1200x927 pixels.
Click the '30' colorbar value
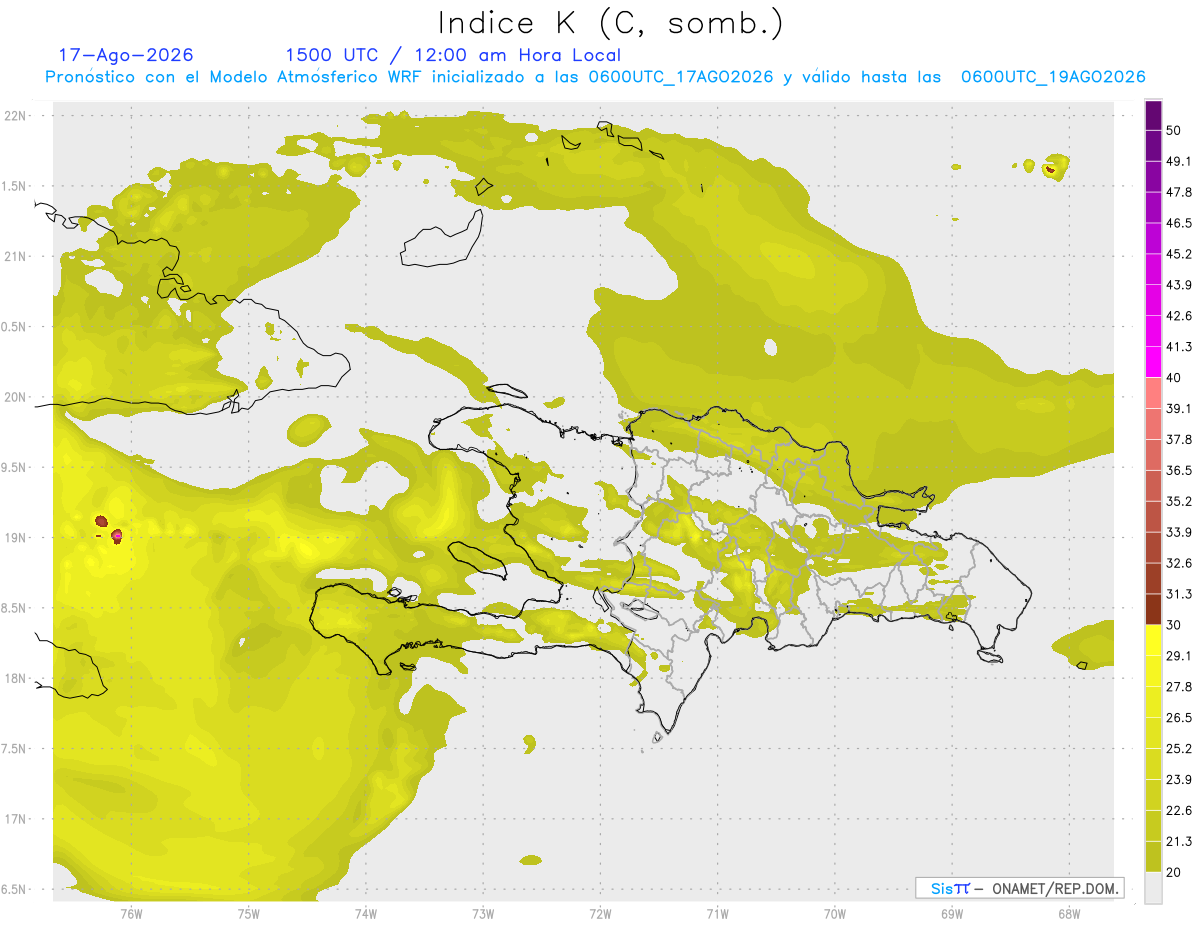click(1174, 625)
